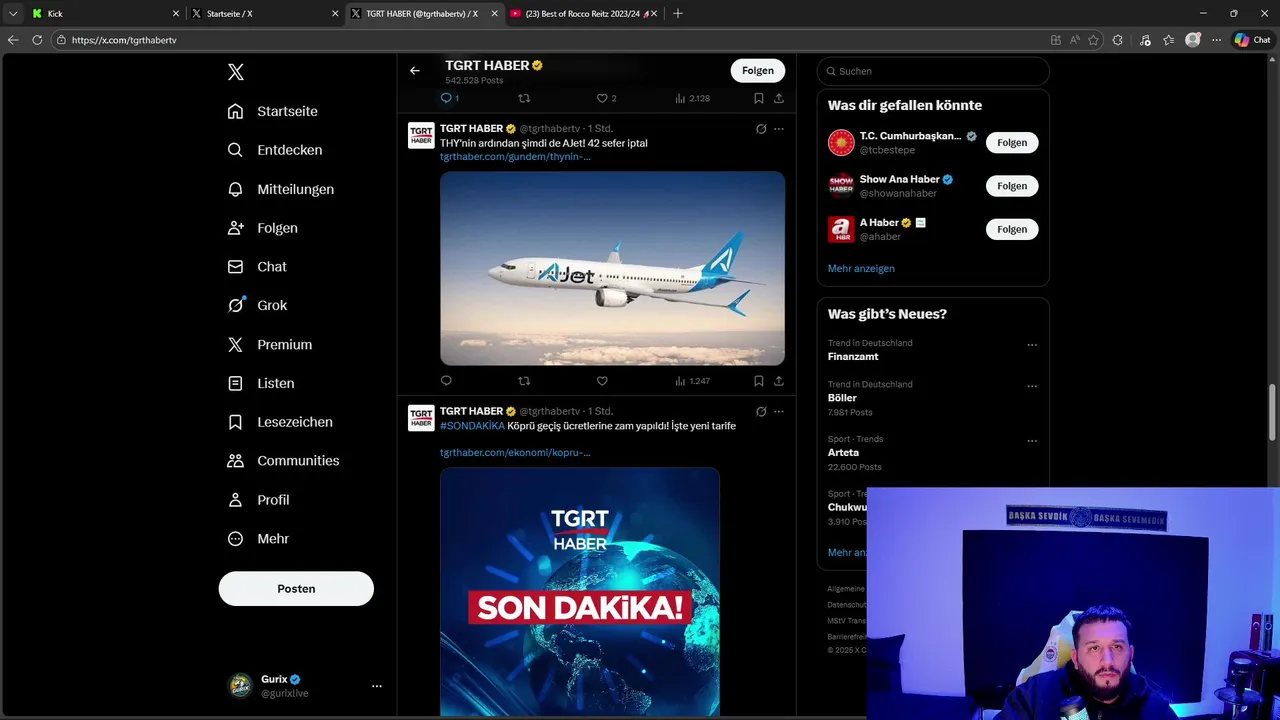Open Grok icon on AJet post
The image size is (1280, 720).
761,129
